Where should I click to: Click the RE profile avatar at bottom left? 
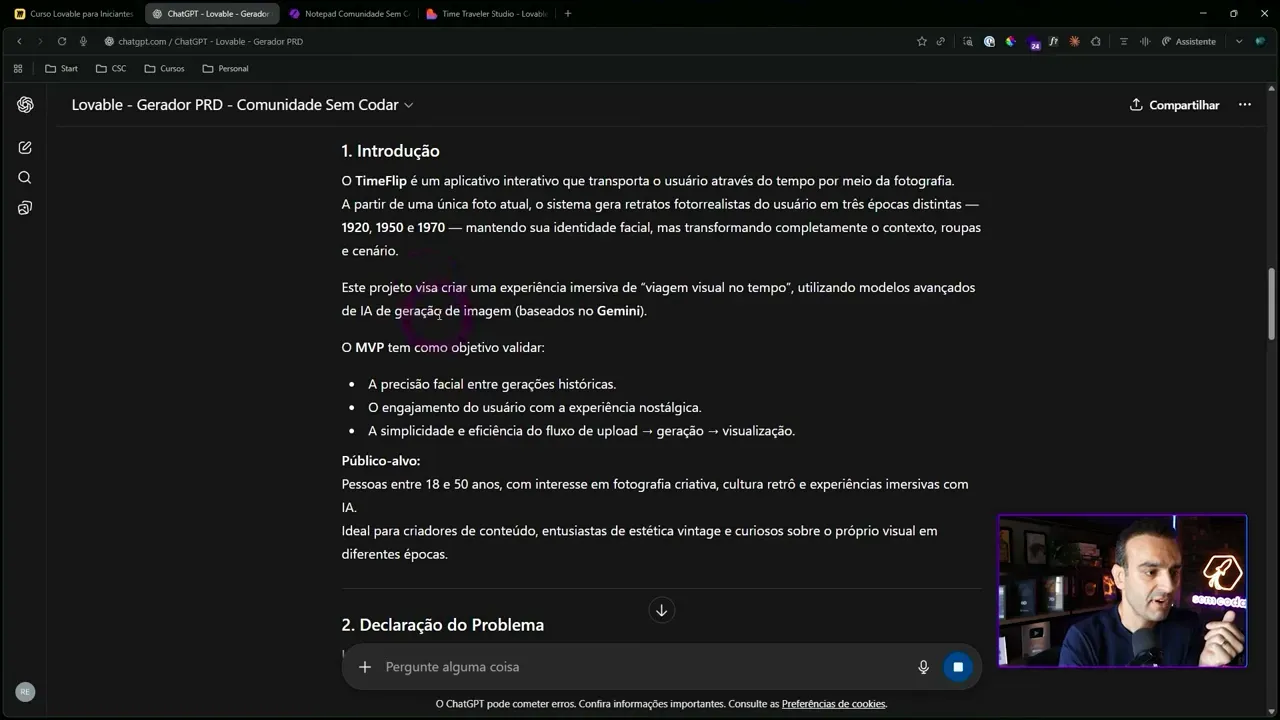click(25, 691)
